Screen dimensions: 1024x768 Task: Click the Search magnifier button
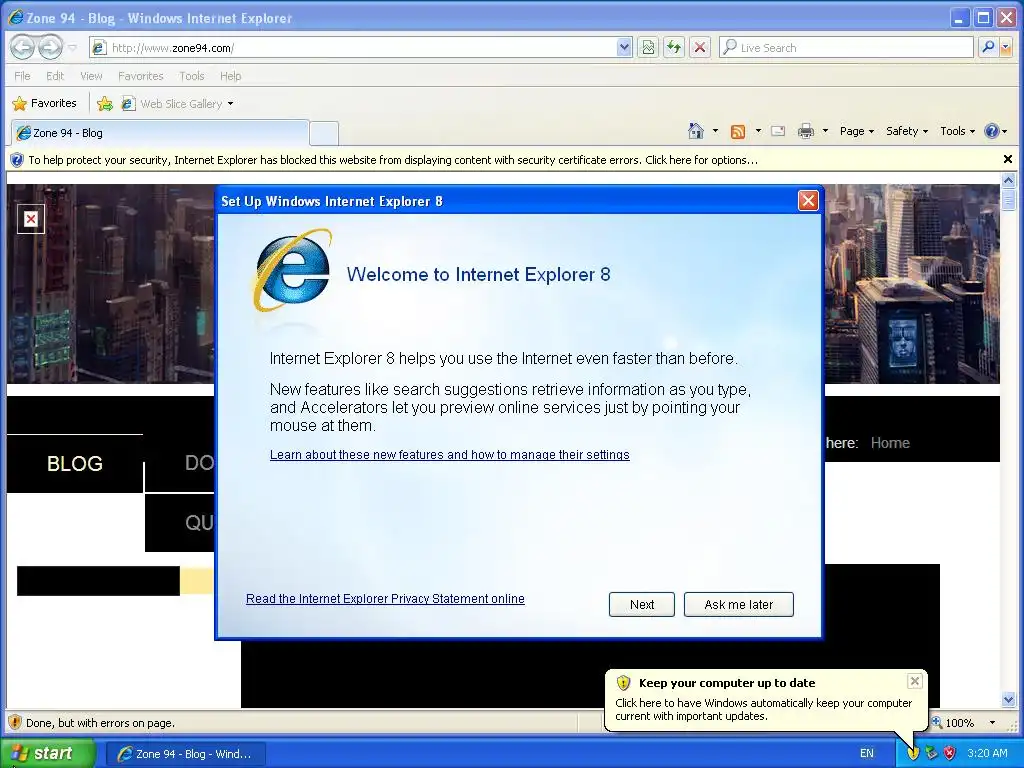click(987, 47)
